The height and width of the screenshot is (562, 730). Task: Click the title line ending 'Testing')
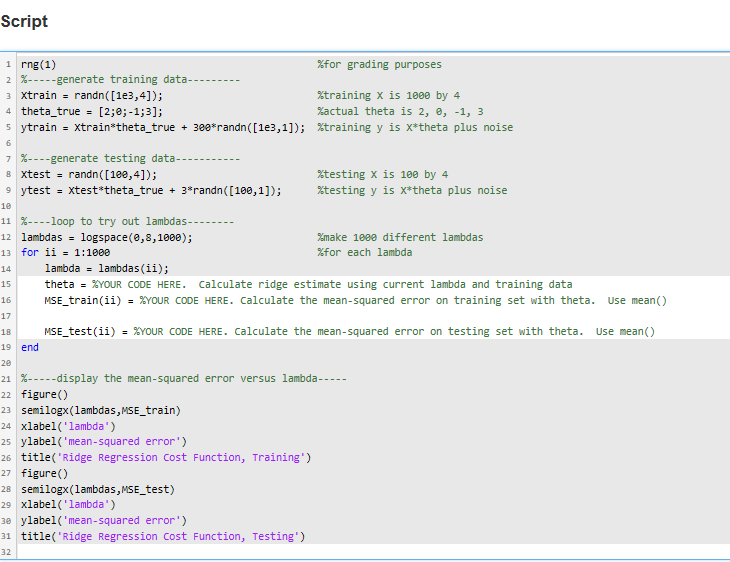pyautogui.click(x=163, y=536)
